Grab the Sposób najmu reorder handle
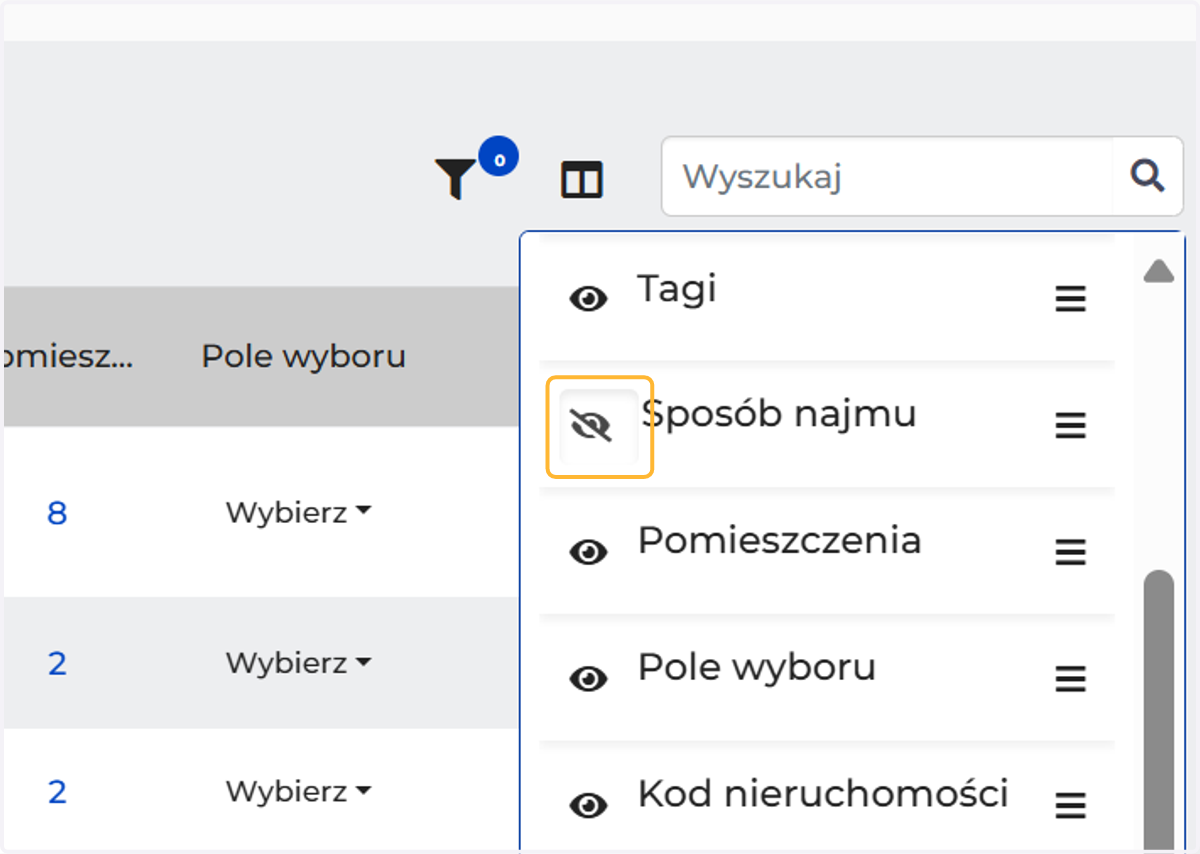 point(1071,426)
